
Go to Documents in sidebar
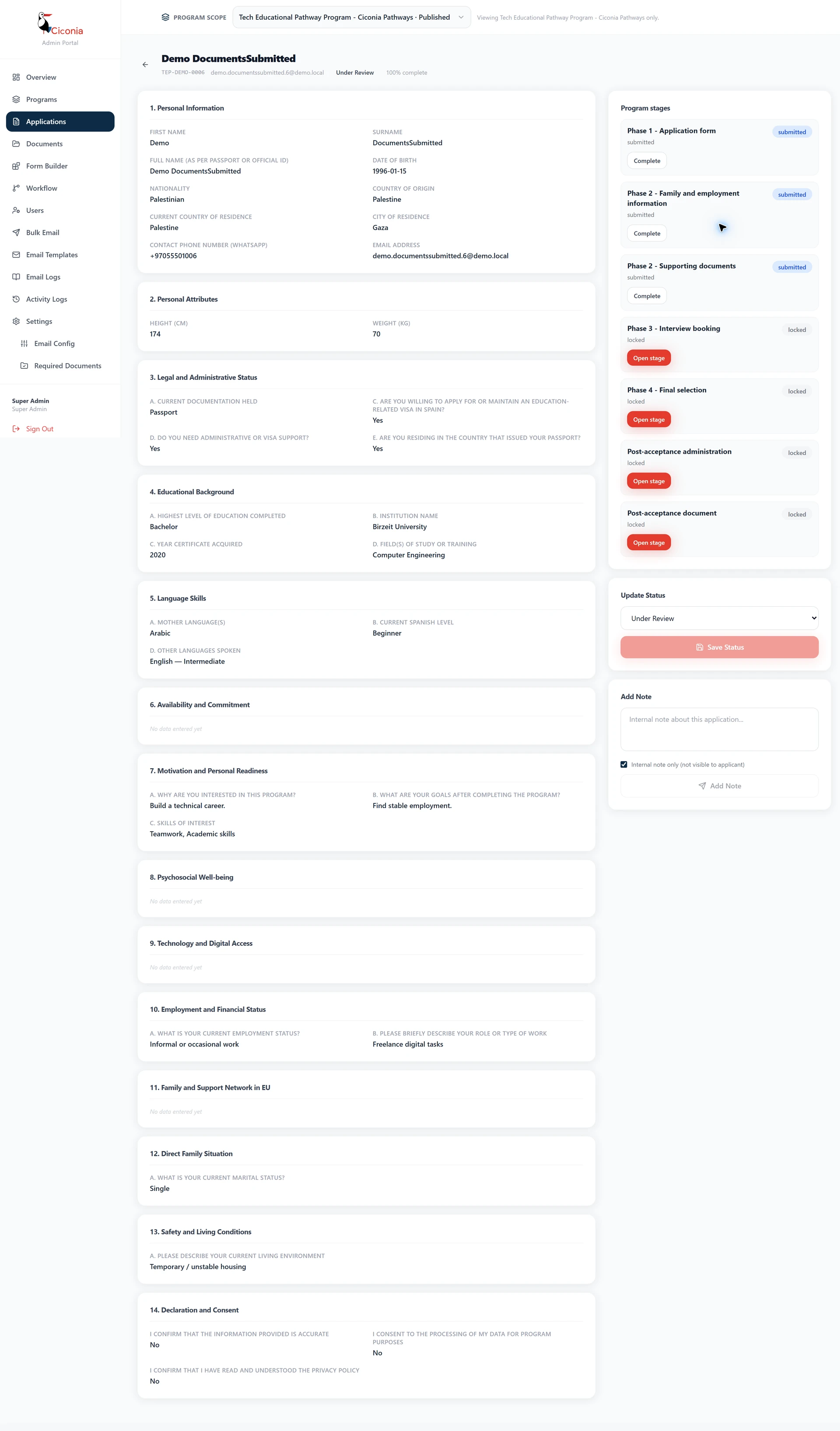pyautogui.click(x=60, y=143)
